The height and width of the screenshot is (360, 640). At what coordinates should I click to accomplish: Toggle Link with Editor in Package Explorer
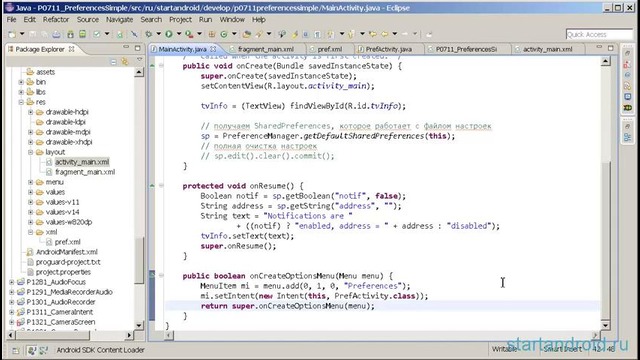(125, 62)
